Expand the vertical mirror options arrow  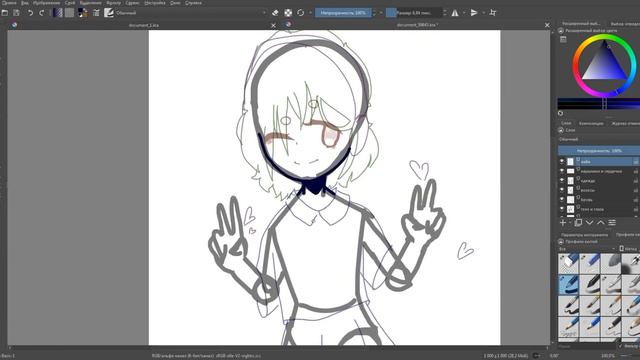coord(483,13)
